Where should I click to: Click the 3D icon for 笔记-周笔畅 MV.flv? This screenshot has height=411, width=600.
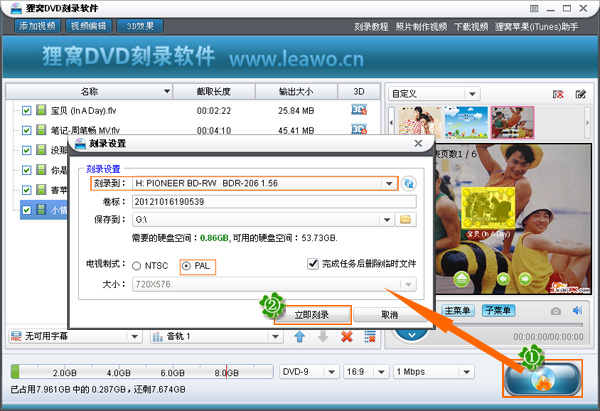[x=359, y=130]
